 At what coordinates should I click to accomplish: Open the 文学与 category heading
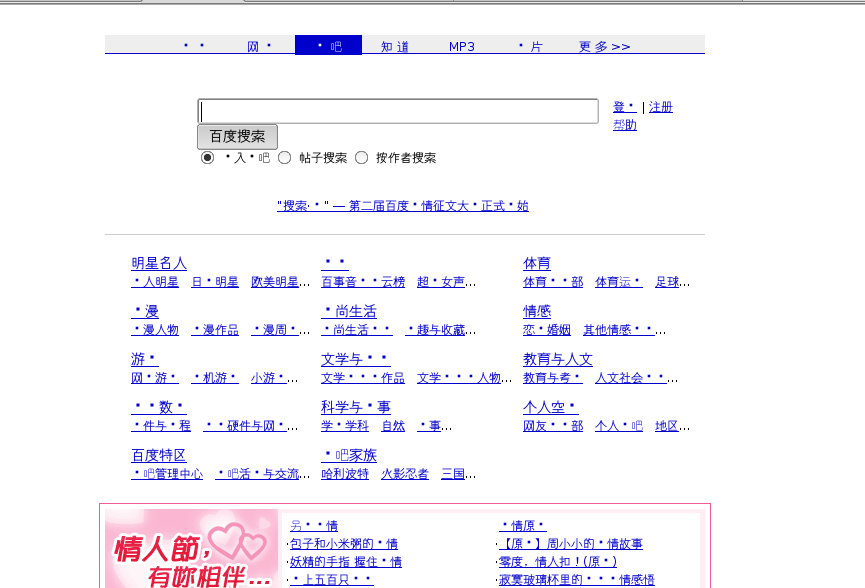[356, 359]
